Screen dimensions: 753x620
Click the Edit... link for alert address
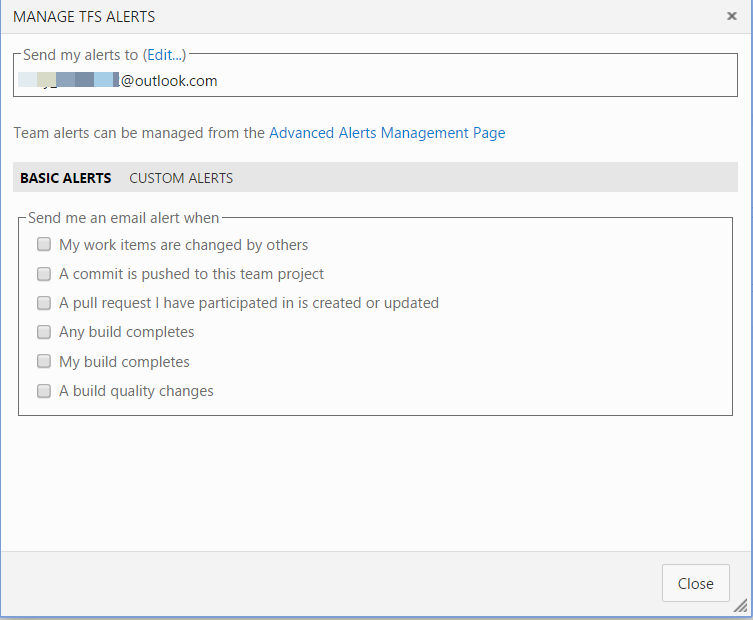coord(166,55)
